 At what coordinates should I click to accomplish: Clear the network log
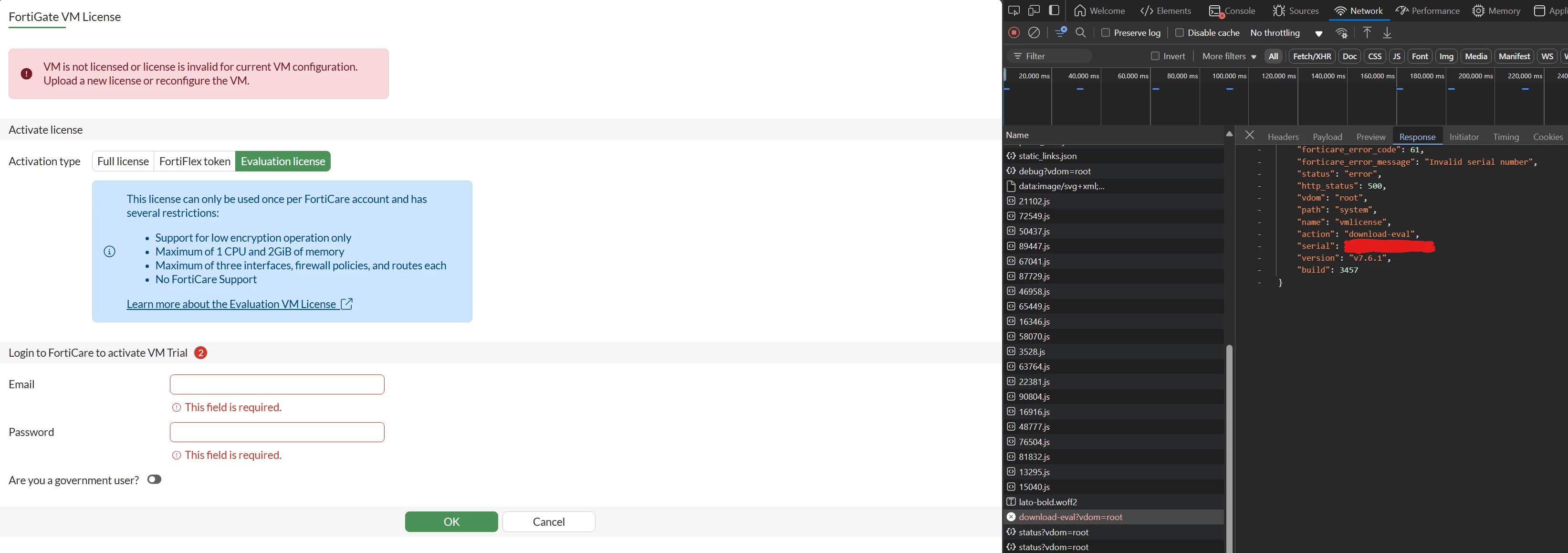pyautogui.click(x=1034, y=32)
